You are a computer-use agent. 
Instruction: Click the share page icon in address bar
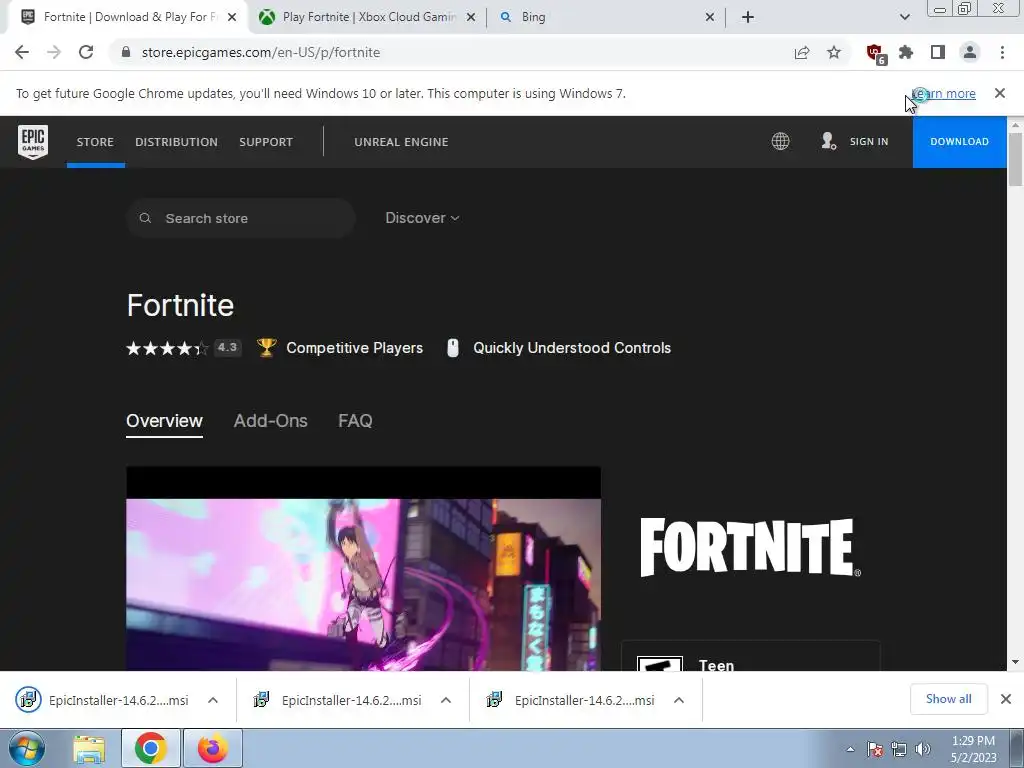(x=802, y=52)
